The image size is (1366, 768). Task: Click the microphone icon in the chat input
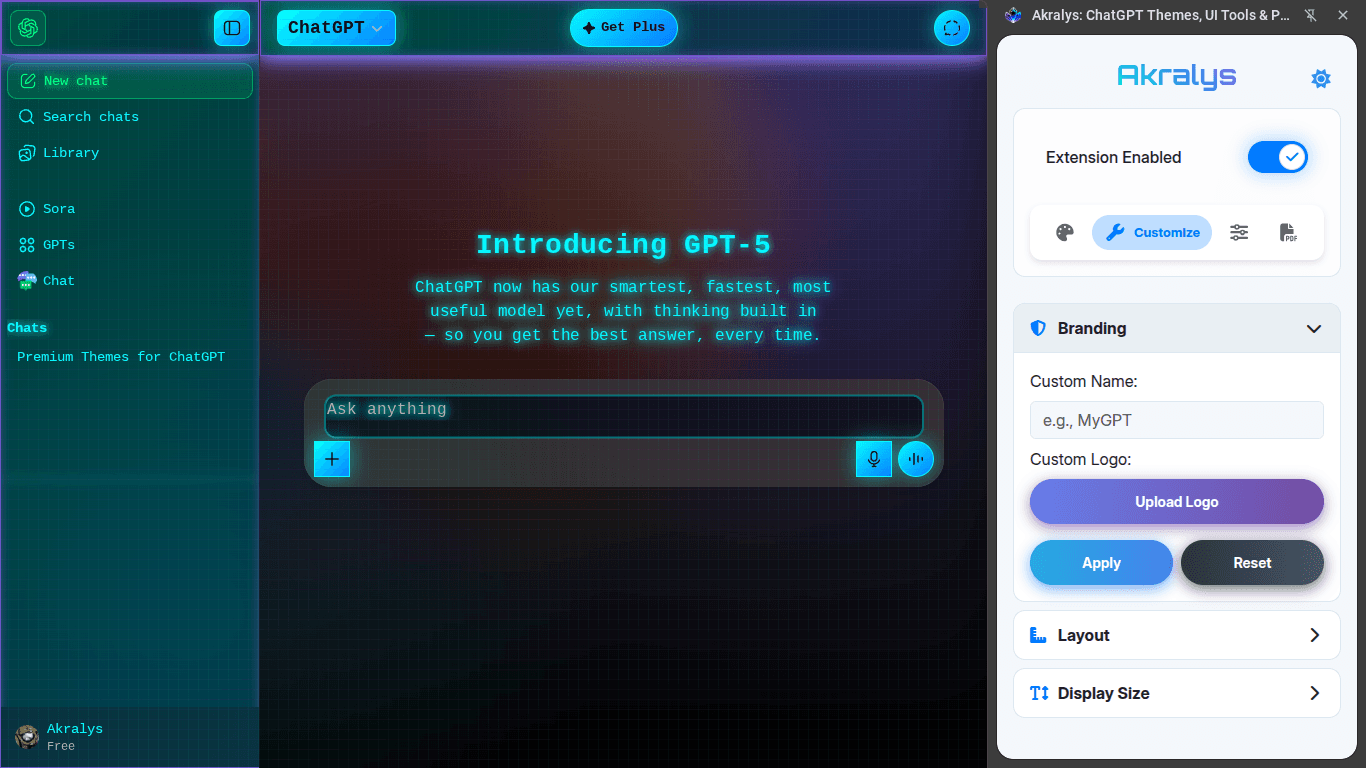874,458
